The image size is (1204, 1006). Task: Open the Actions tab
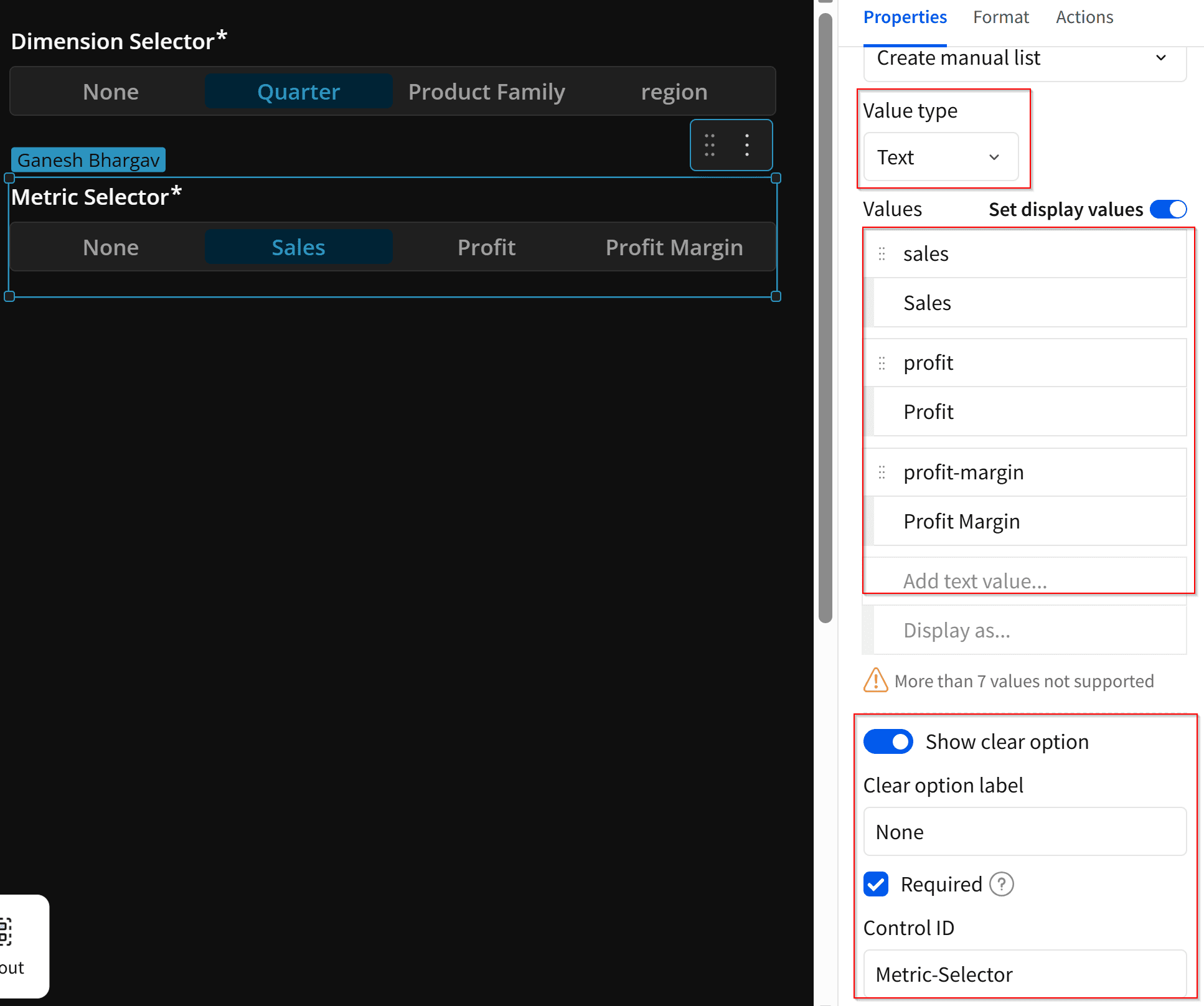tap(1084, 17)
